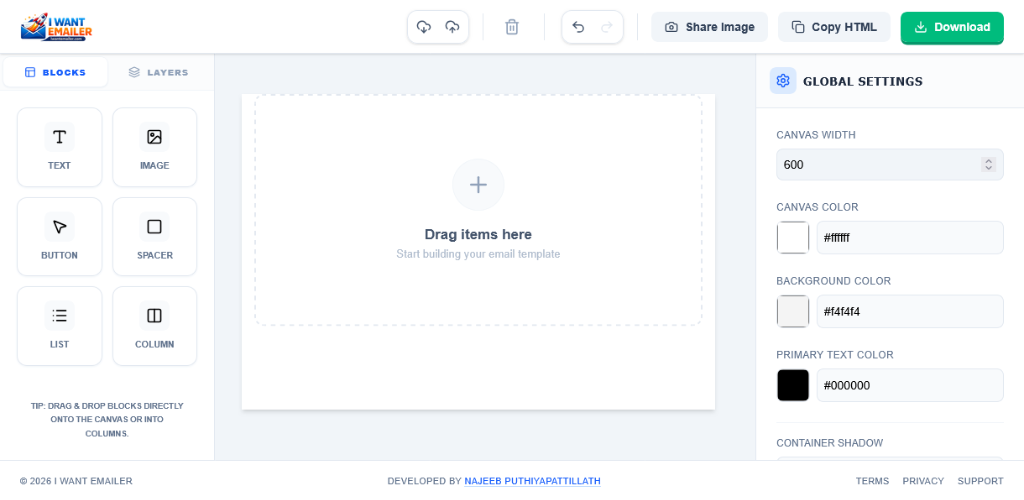
Task: Switch to the Layers tab
Action: (x=158, y=72)
